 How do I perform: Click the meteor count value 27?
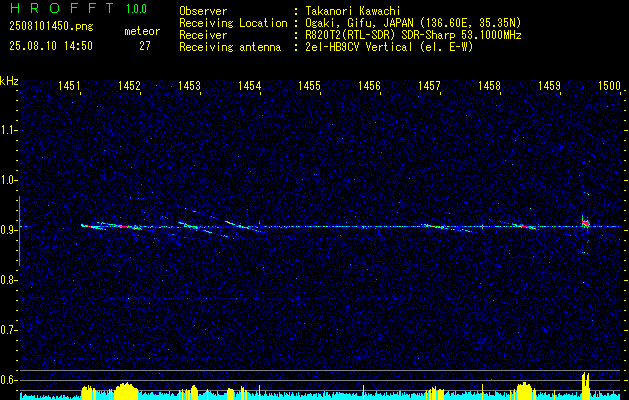coord(145,46)
